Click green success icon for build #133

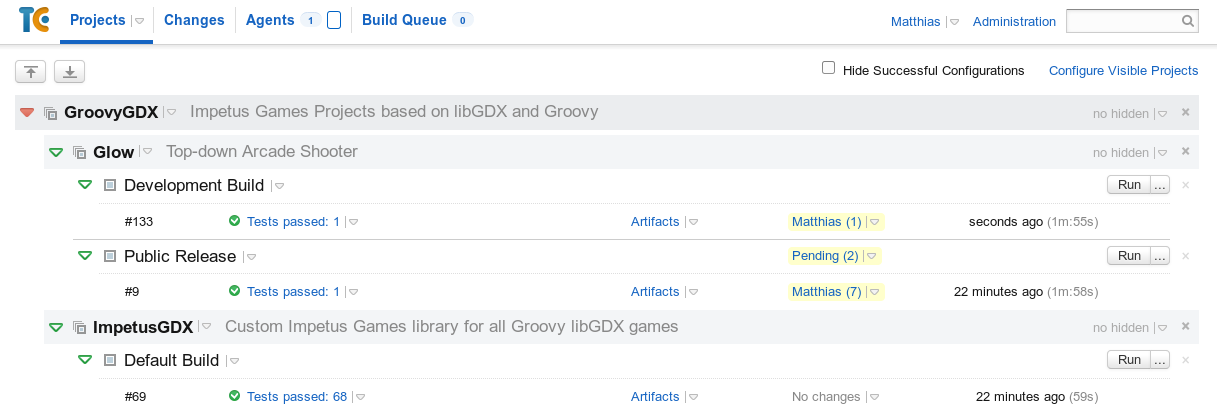234,221
